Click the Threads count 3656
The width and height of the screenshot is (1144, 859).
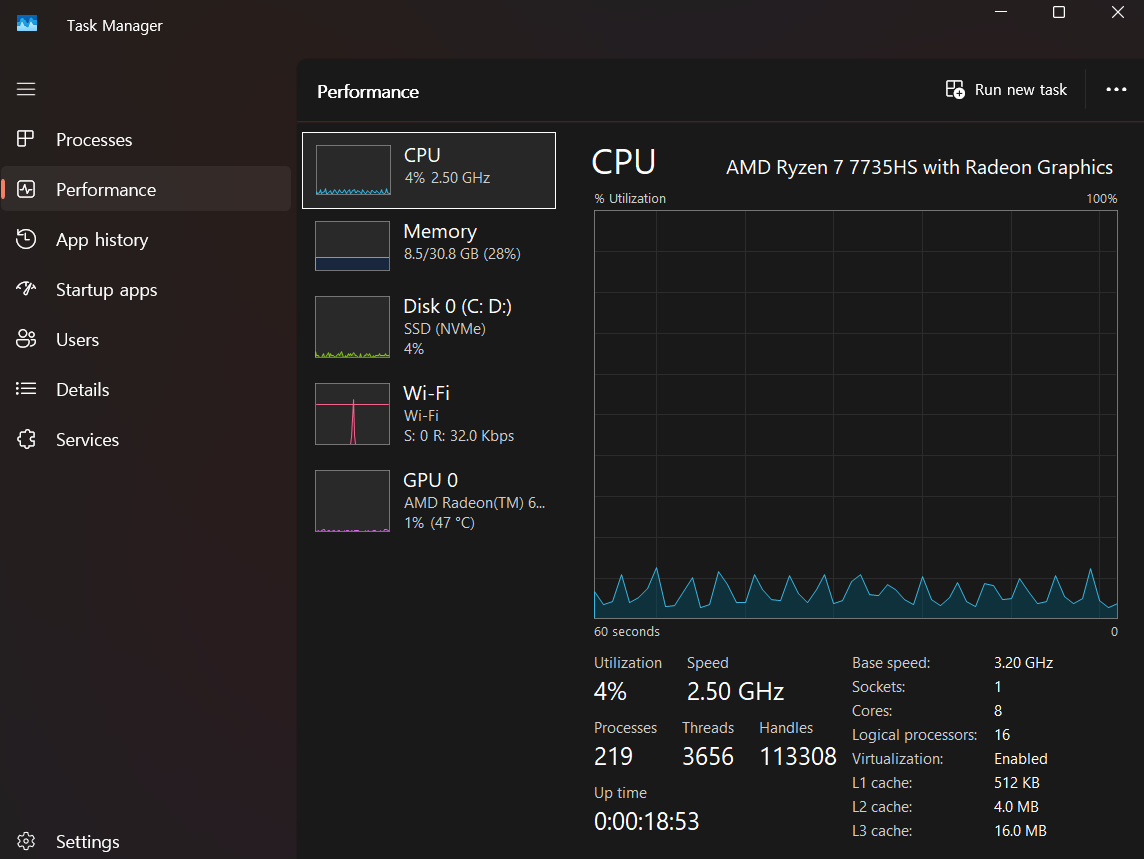point(708,756)
